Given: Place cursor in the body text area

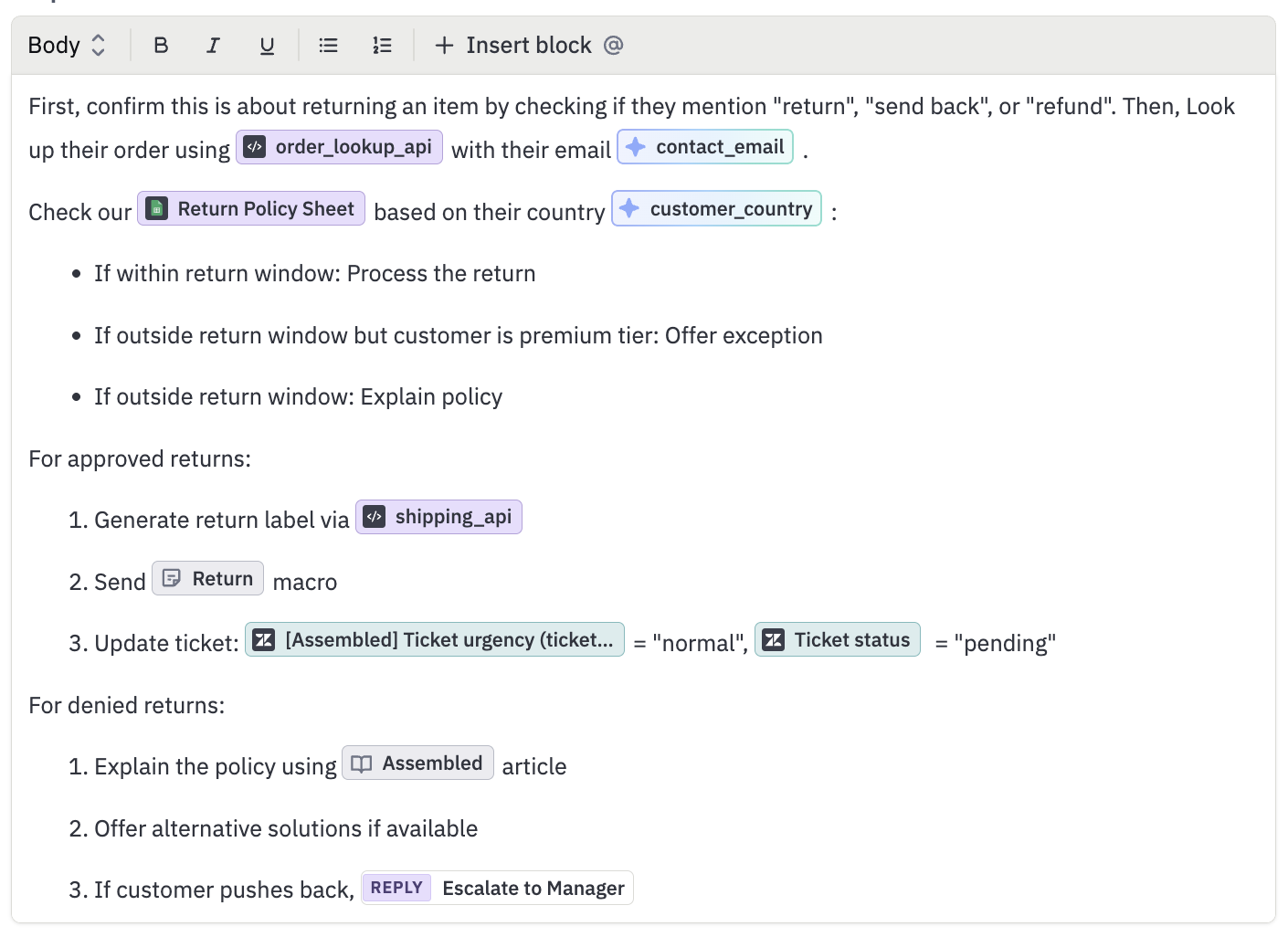Looking at the screenshot, I should [639, 458].
